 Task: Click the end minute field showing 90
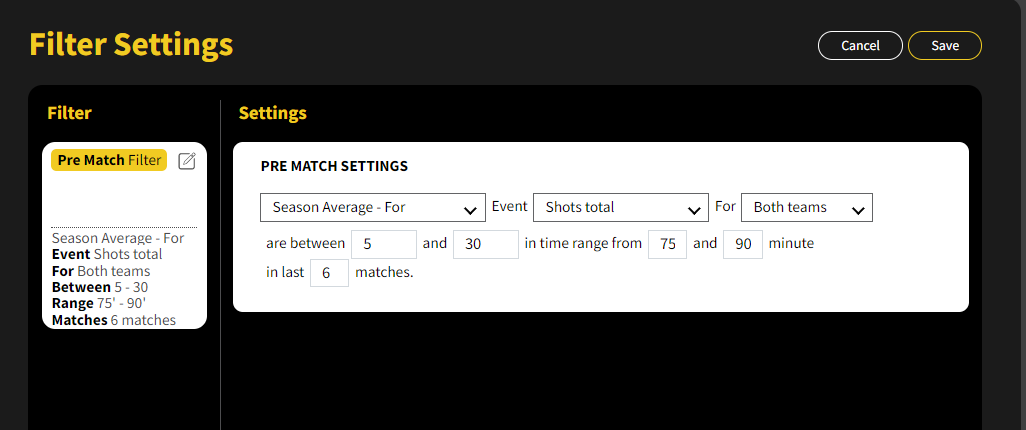[x=742, y=245]
